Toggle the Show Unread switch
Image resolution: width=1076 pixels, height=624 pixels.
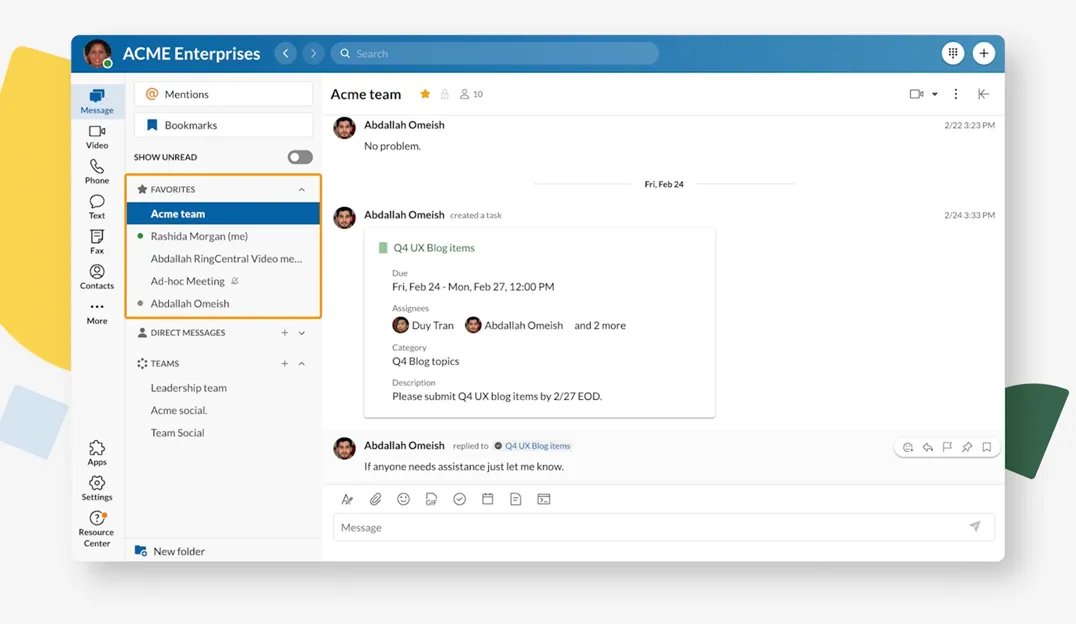300,157
